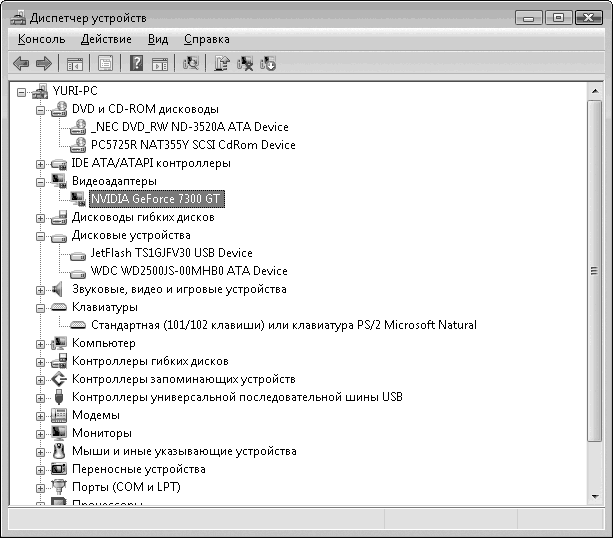Collapse the Клавиатуры category
Image resolution: width=613 pixels, height=538 pixels.
(40, 307)
